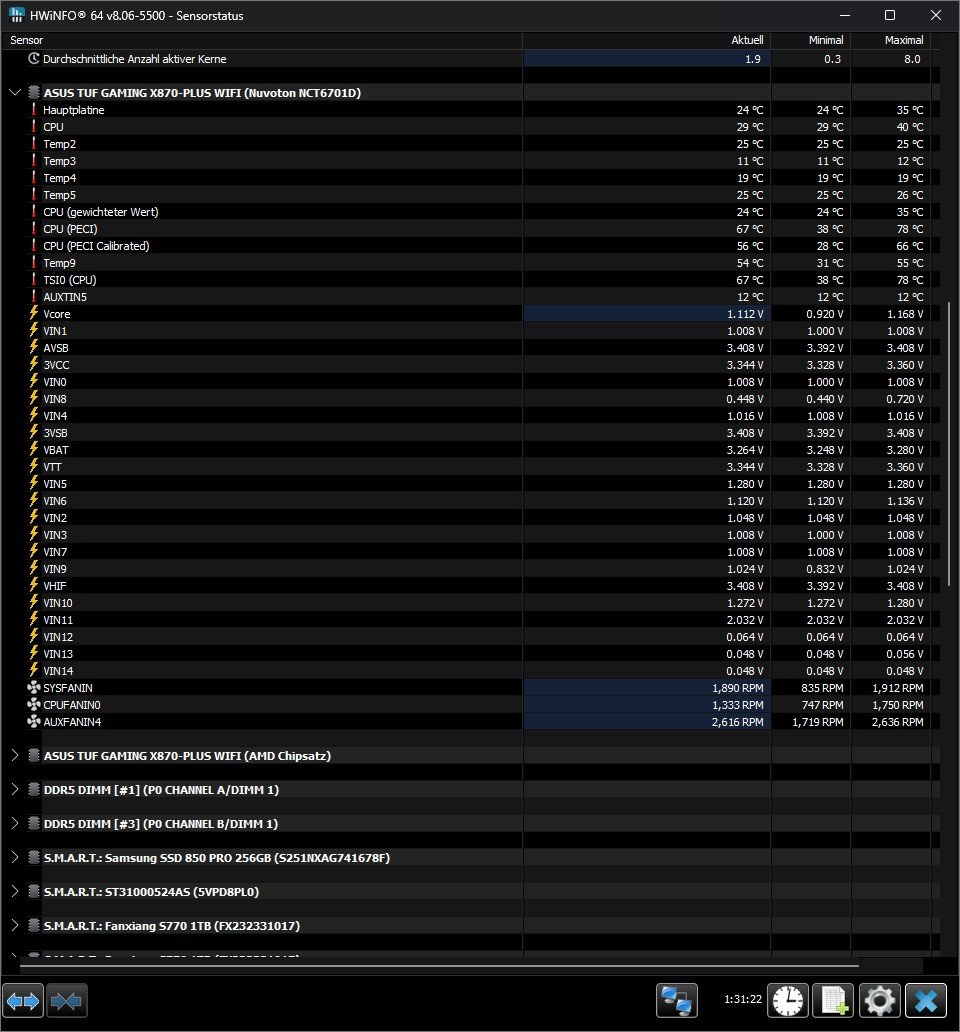Click CPUFANIN0 minimum value 747 RPM
Image resolution: width=960 pixels, height=1032 pixels.
(x=822, y=705)
